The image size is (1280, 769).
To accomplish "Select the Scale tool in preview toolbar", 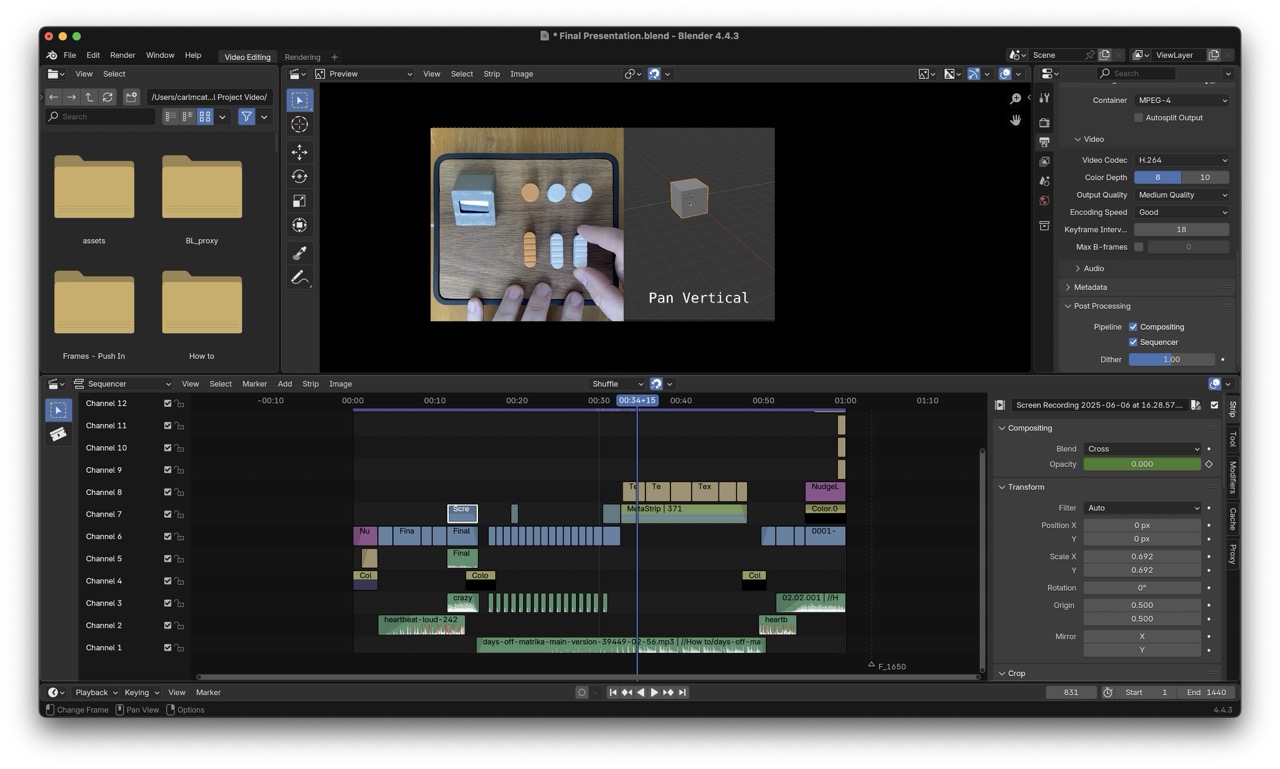I will [x=299, y=201].
